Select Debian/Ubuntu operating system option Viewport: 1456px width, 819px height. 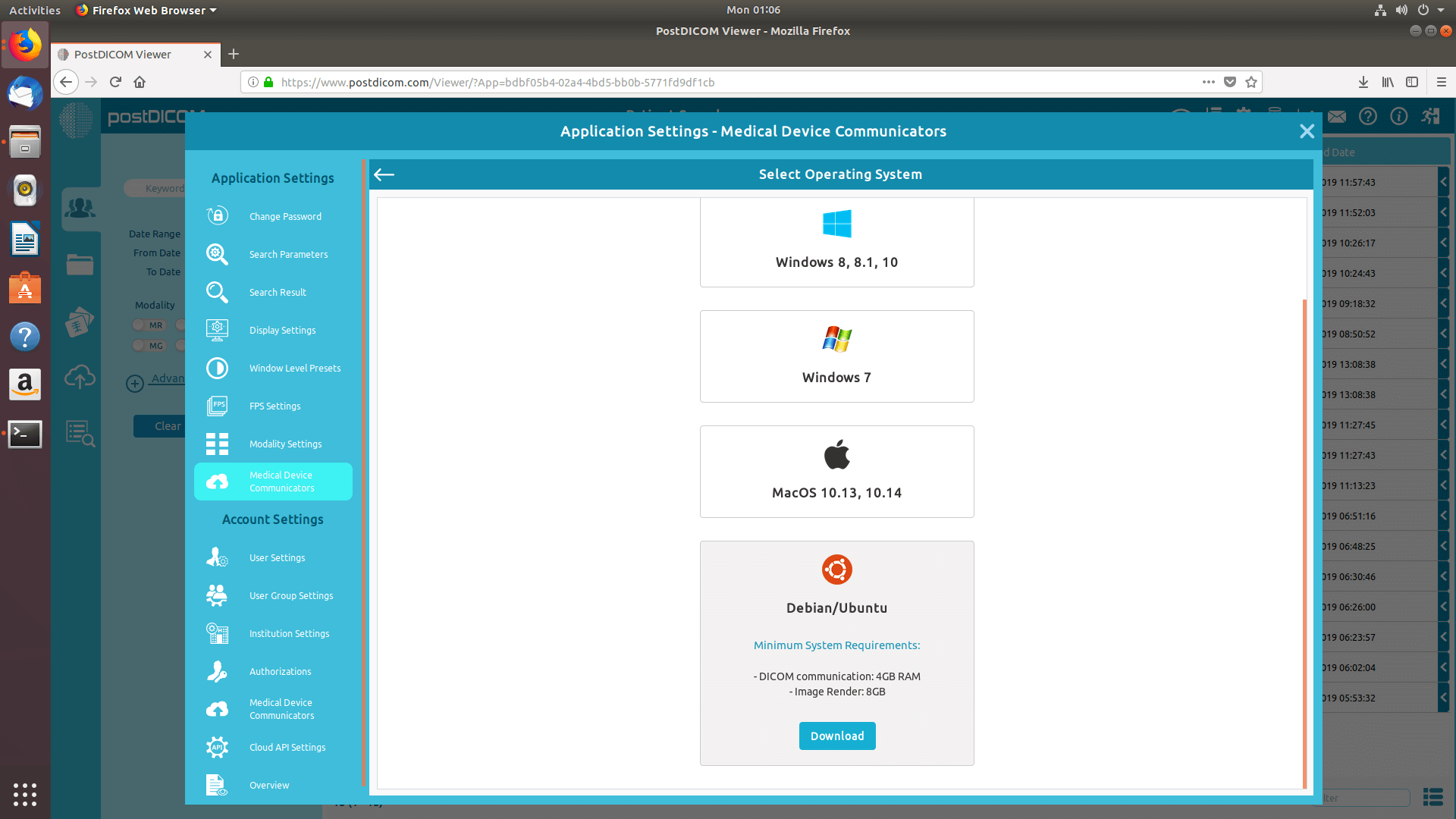point(836,608)
